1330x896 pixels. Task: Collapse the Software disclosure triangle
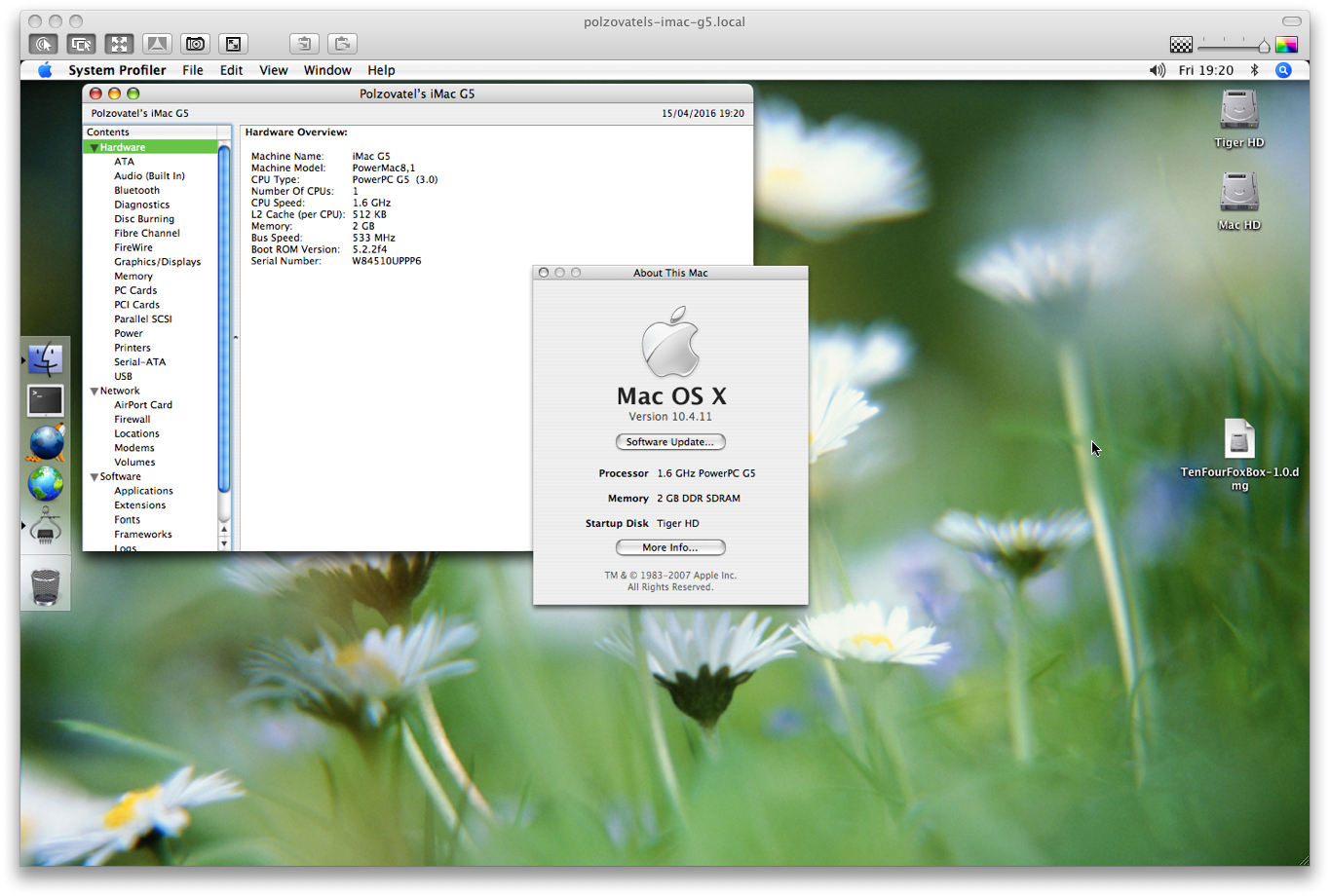[x=95, y=477]
